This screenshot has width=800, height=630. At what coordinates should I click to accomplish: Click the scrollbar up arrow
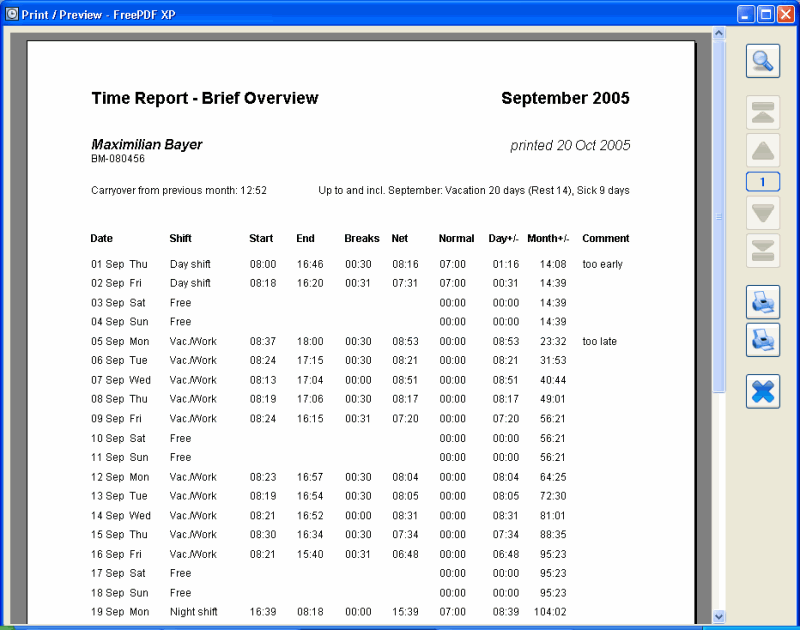718,33
